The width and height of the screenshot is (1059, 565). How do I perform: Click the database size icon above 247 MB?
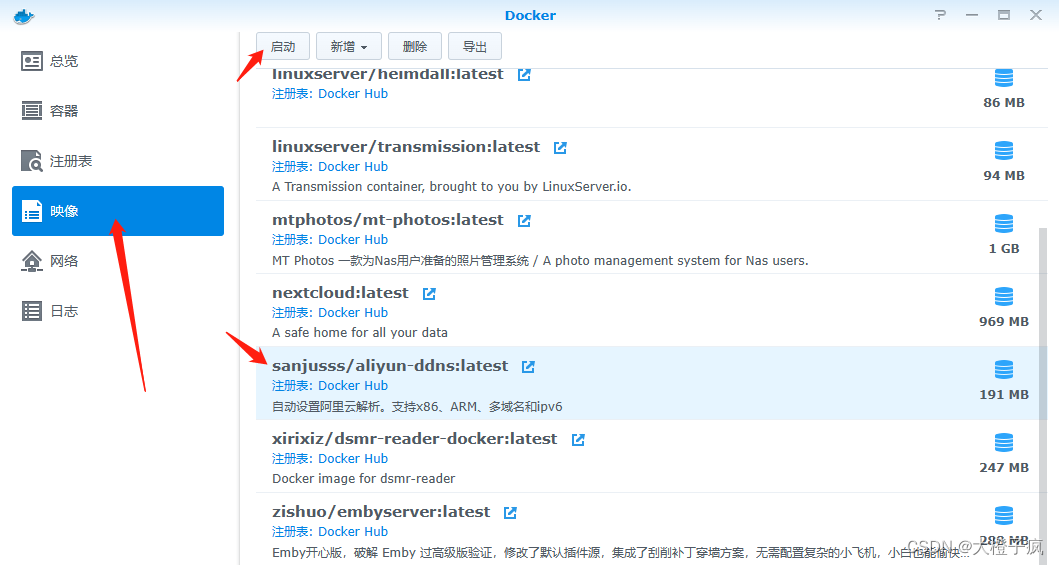point(1004,442)
